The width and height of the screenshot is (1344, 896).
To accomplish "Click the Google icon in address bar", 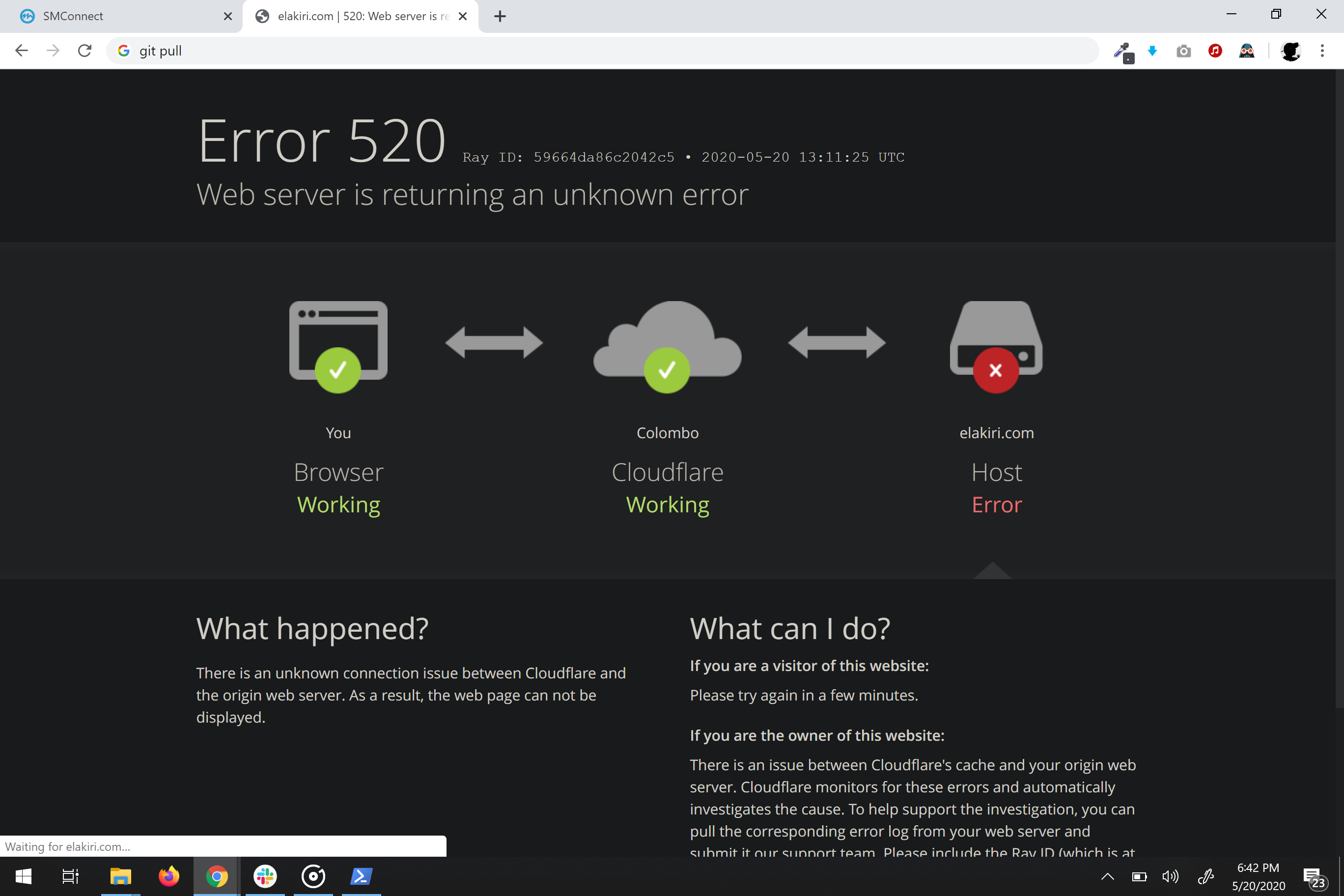I will (123, 51).
